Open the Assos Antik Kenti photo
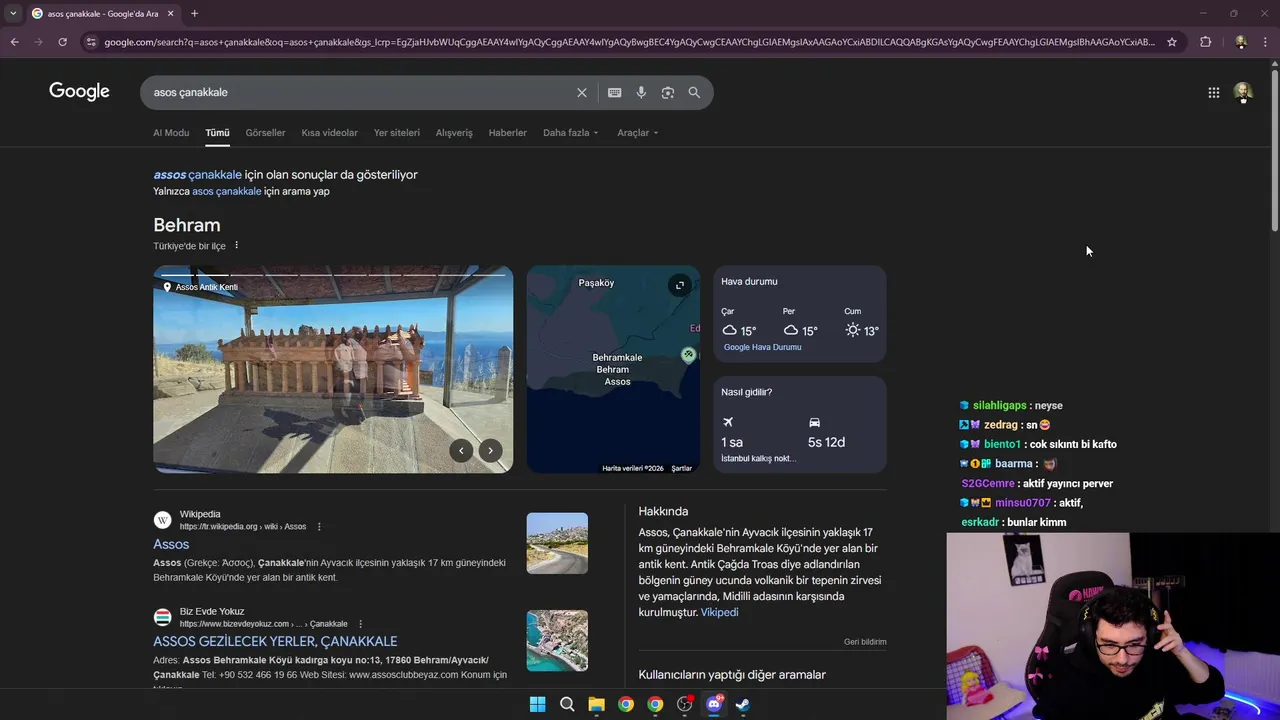This screenshot has height=720, width=1280. 333,369
